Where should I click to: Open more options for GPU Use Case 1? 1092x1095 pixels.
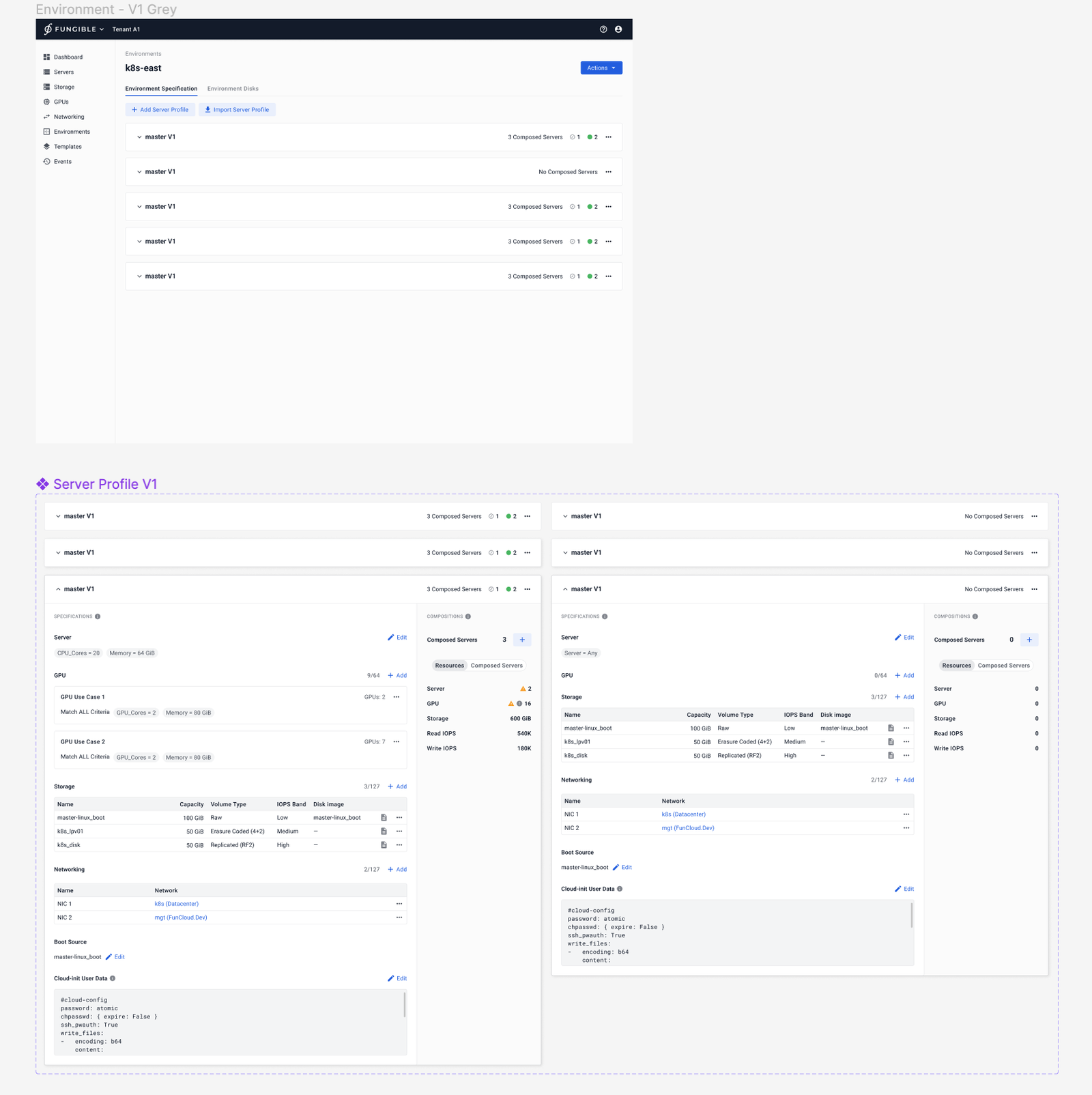tap(397, 697)
